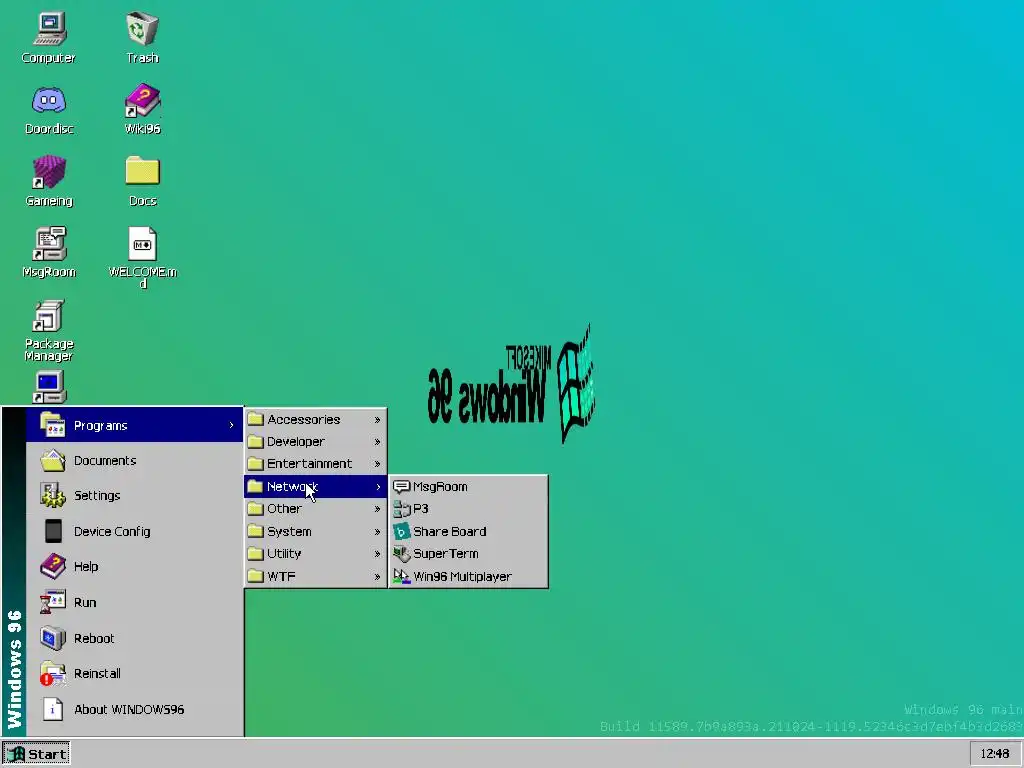Screen dimensions: 1024x768
Task: Click the partly hidden monitor shortcut icon
Action: [49, 387]
